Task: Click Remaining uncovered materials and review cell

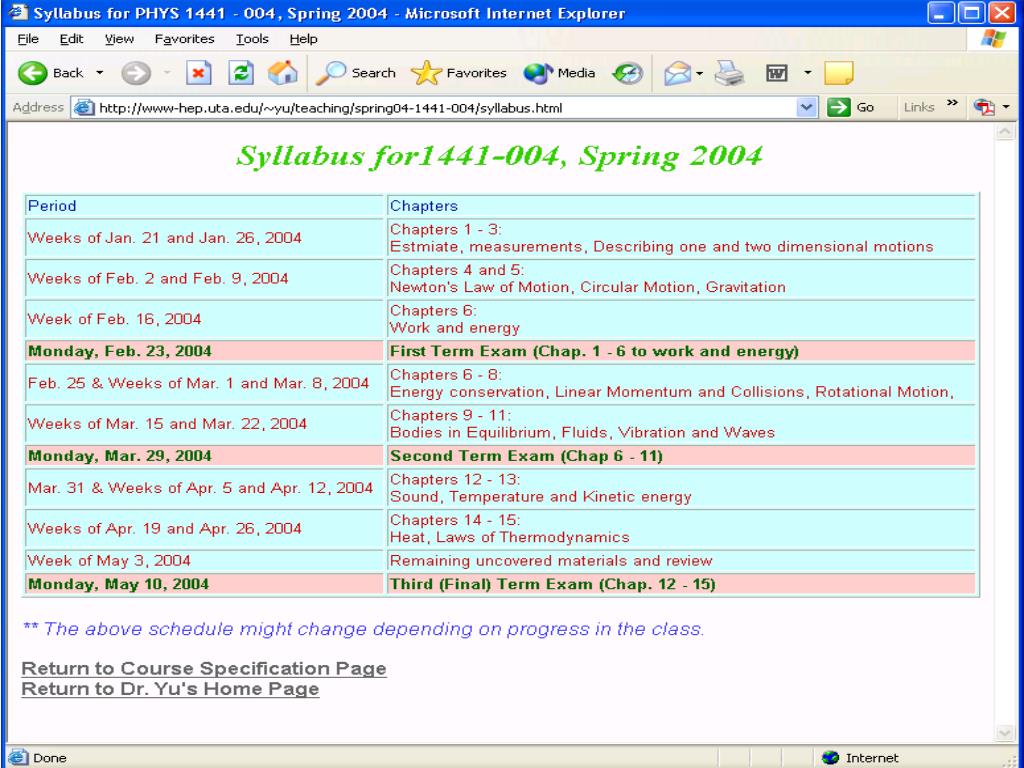Action: pyautogui.click(x=681, y=560)
